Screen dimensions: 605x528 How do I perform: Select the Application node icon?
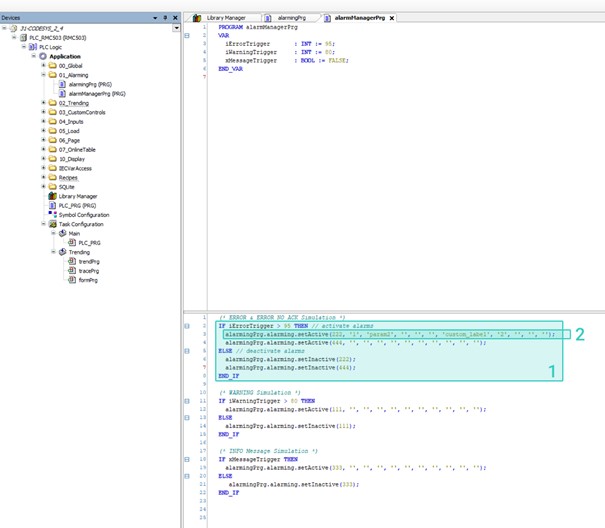pos(43,57)
